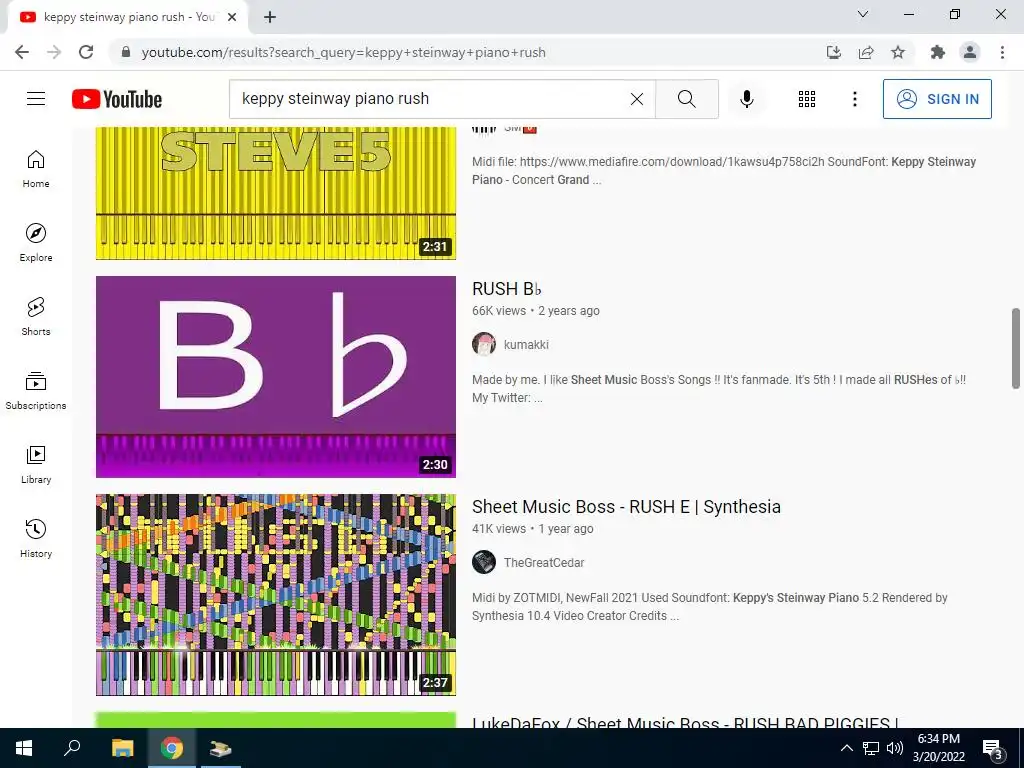Image resolution: width=1024 pixels, height=768 pixels.
Task: Start voice search with the microphone
Action: click(747, 99)
